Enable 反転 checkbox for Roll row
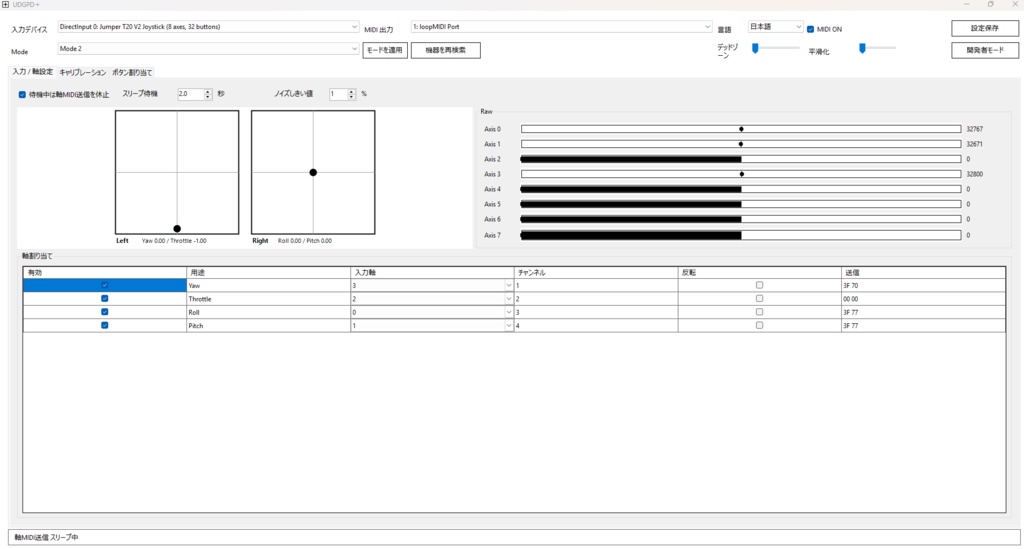Image resolution: width=1024 pixels, height=549 pixels. [759, 312]
